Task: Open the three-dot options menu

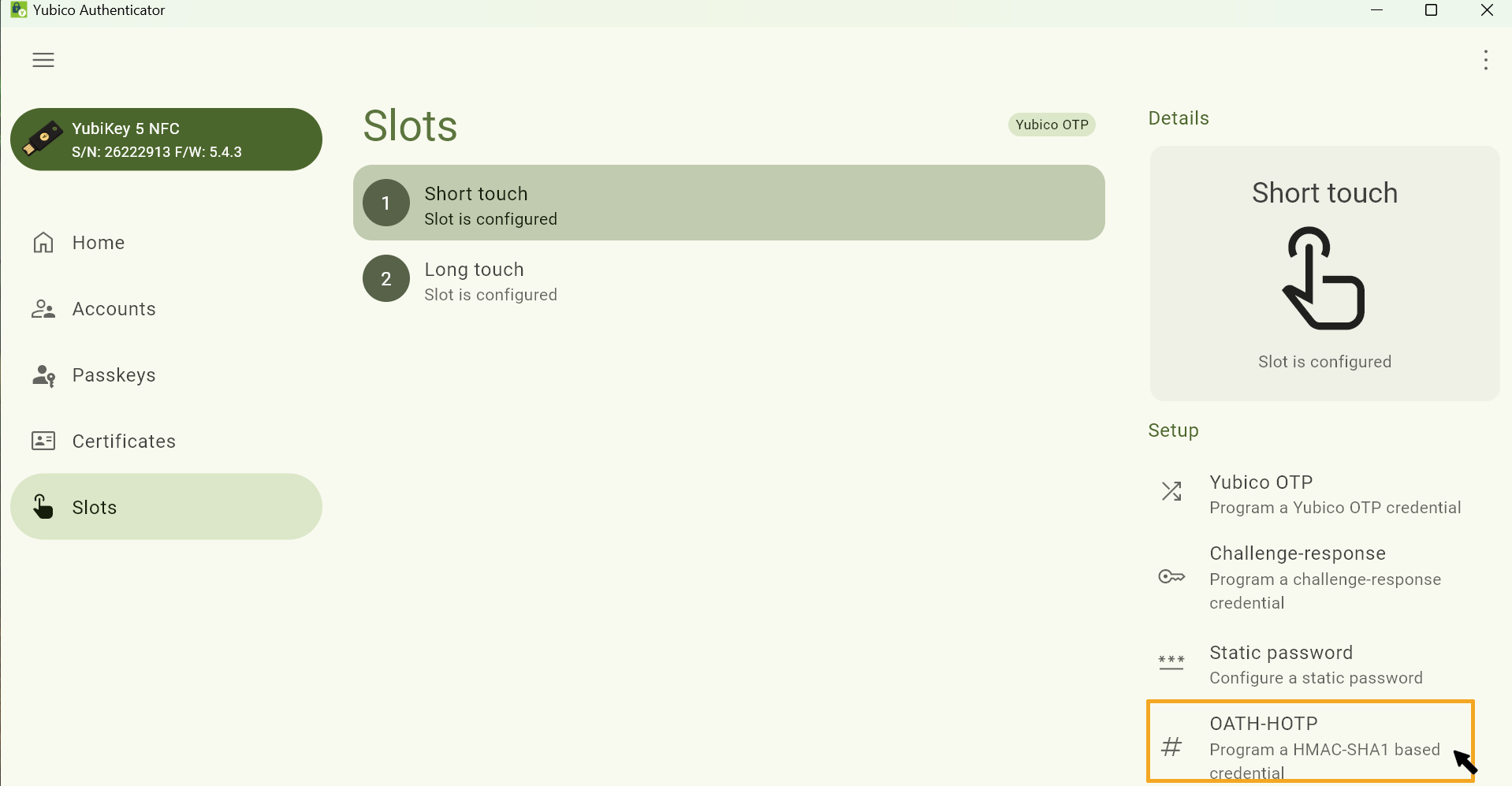Action: [1485, 60]
